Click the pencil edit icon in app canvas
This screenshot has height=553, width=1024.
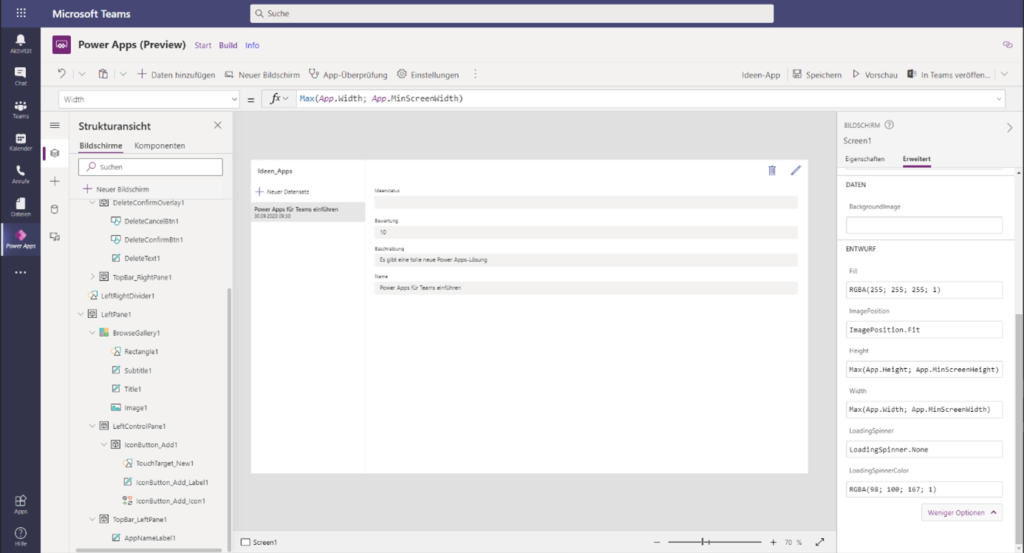(x=795, y=170)
